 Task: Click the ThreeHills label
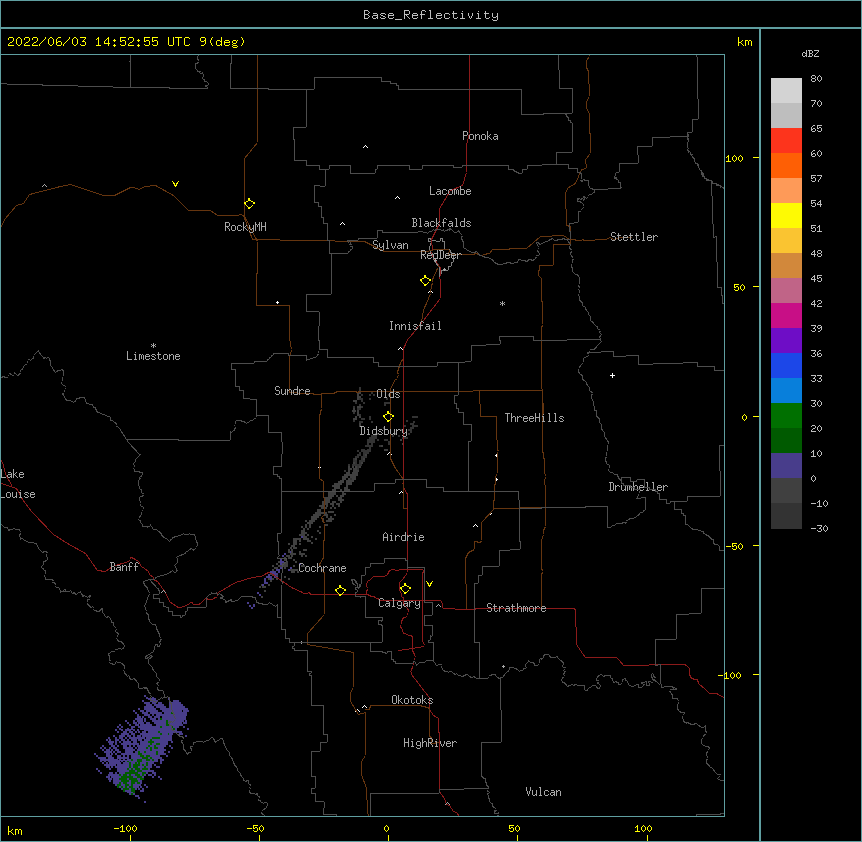click(534, 418)
